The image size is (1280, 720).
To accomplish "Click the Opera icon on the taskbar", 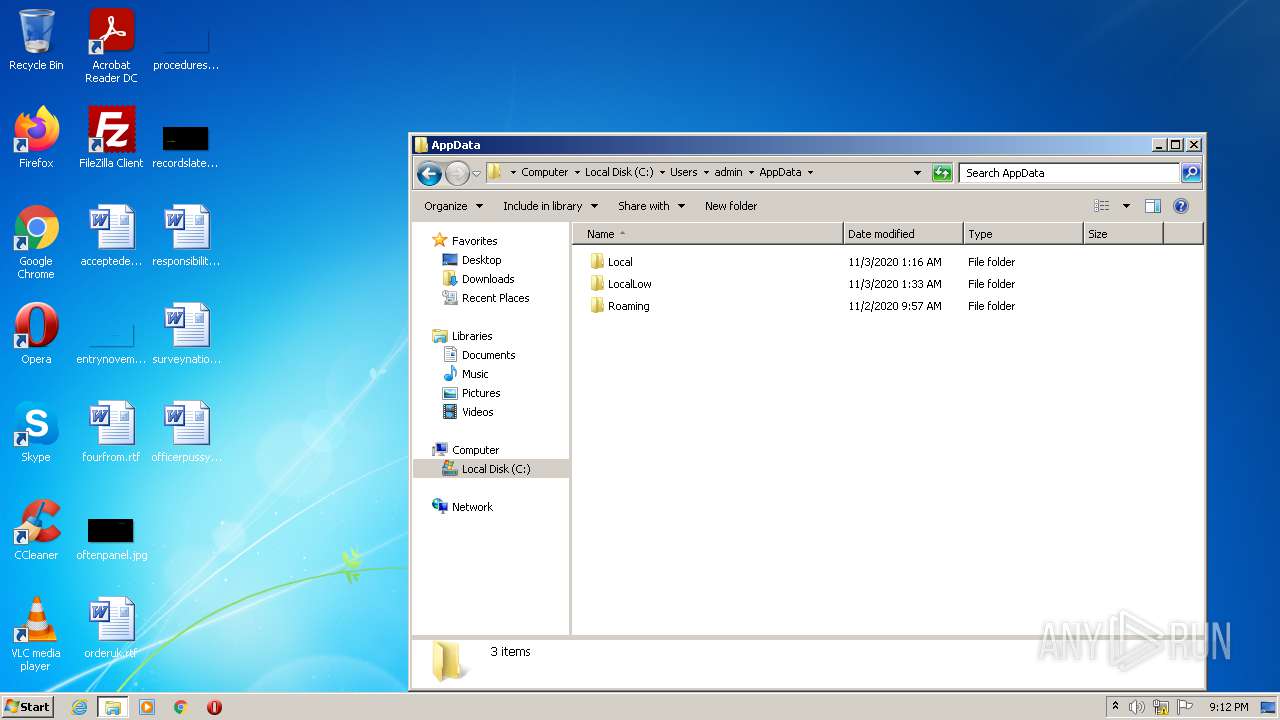I will (214, 707).
